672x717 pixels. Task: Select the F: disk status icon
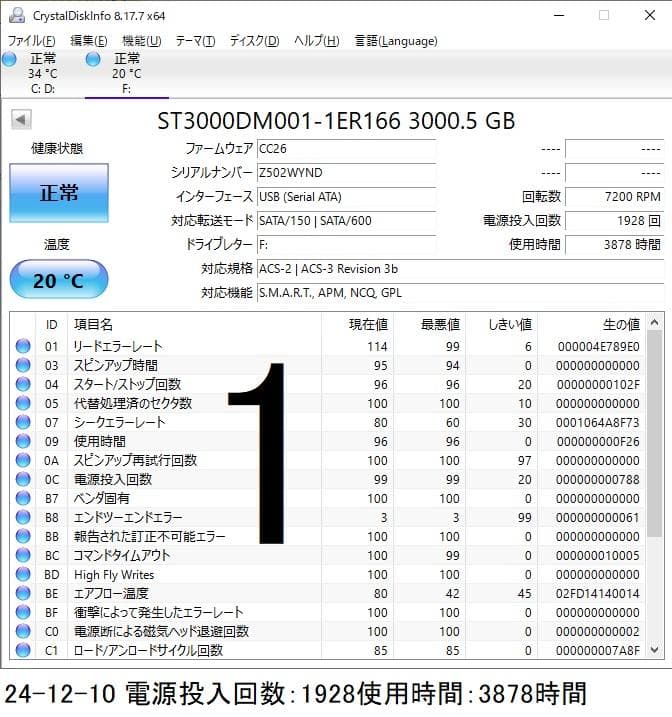pos(93,59)
